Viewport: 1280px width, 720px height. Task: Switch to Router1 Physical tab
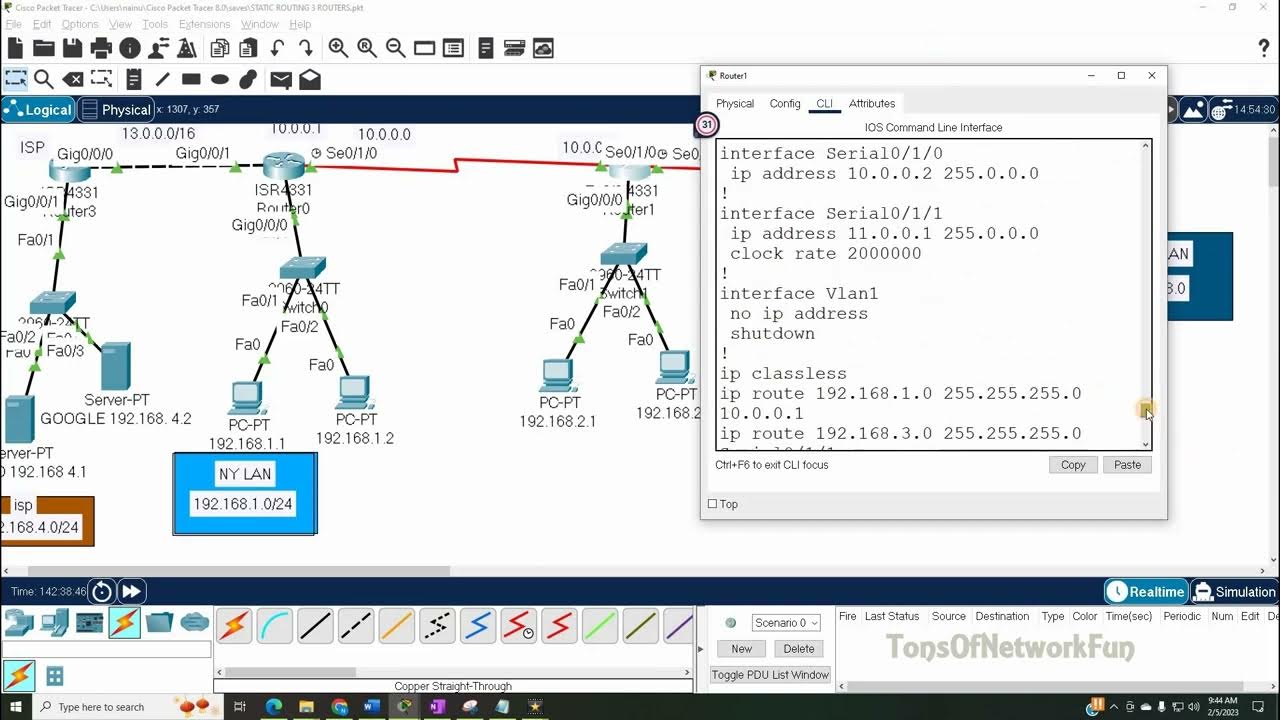pyautogui.click(x=735, y=103)
